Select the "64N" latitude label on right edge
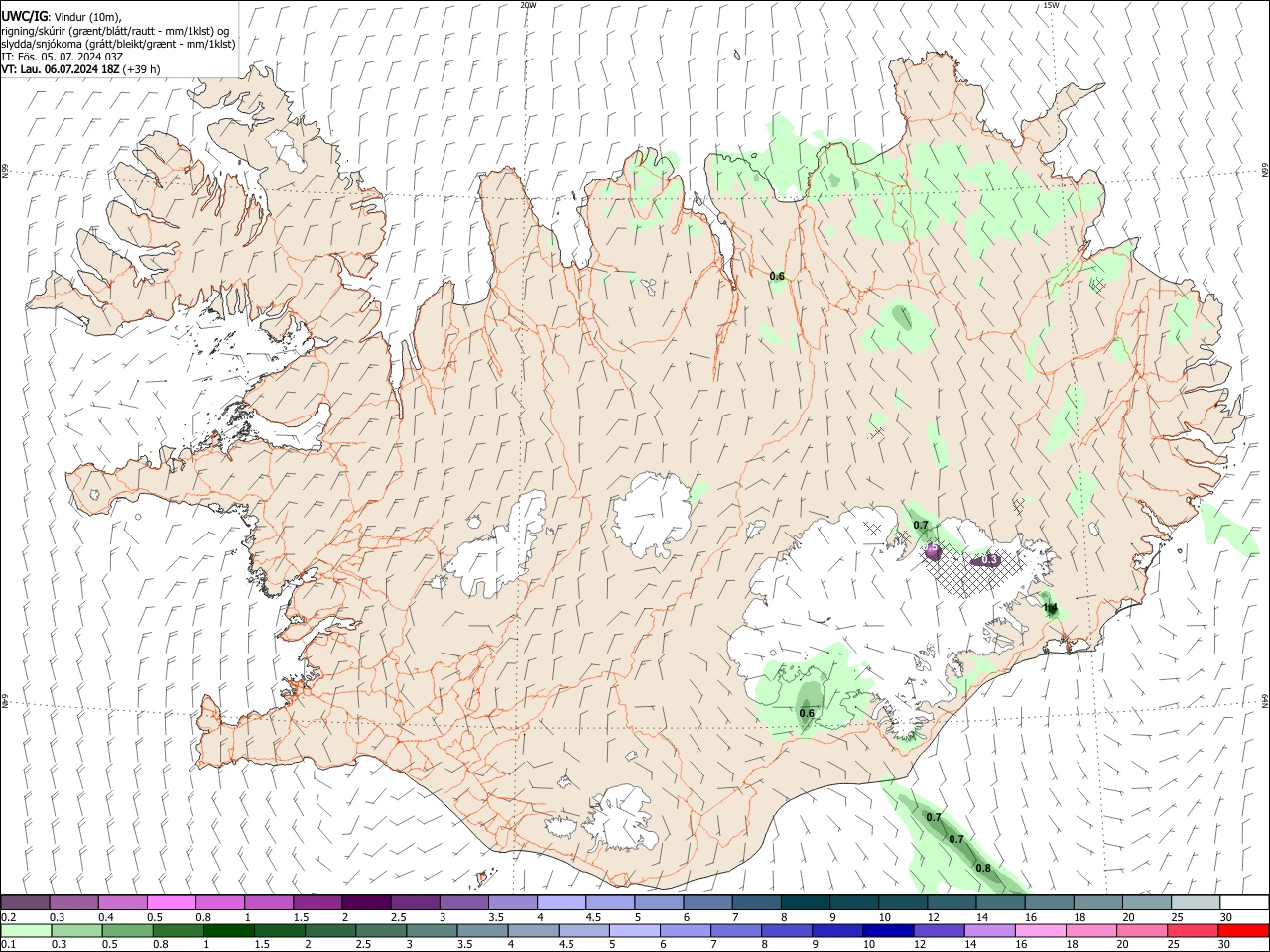Image resolution: width=1270 pixels, height=952 pixels. 1265,701
